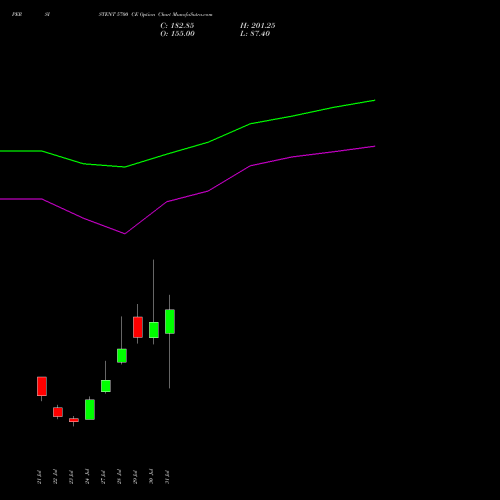Click the green candlestick for 28 Jul
The height and width of the screenshot is (500, 500).
(122, 355)
